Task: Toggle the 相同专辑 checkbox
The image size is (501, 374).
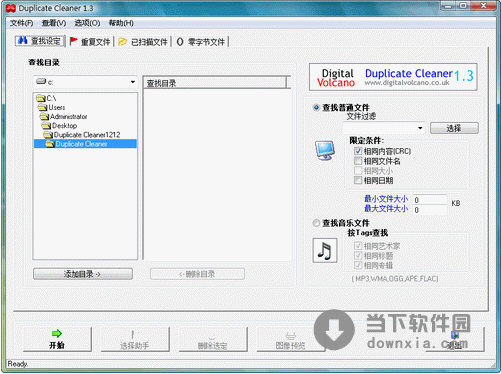Action: click(x=358, y=265)
